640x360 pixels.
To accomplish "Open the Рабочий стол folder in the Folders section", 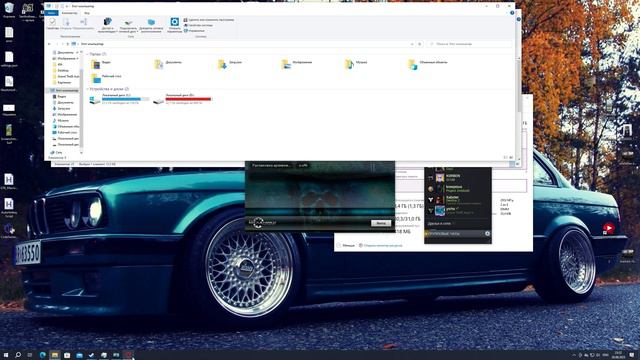I will [x=106, y=78].
